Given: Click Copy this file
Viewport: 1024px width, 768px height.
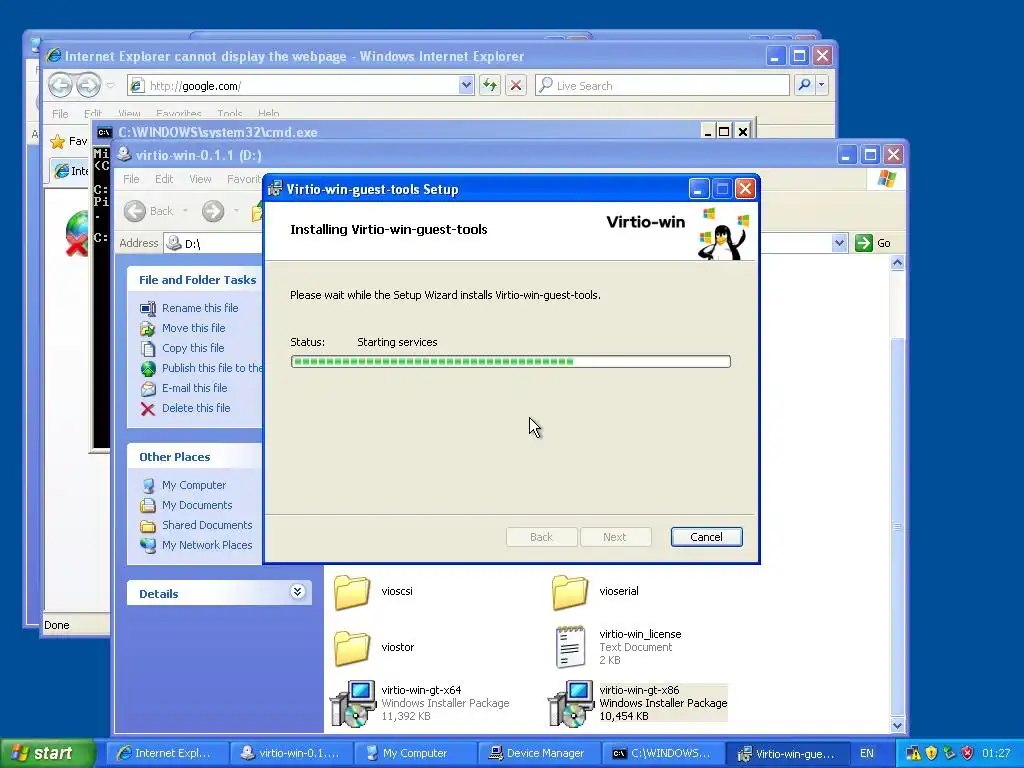Looking at the screenshot, I should [x=193, y=348].
